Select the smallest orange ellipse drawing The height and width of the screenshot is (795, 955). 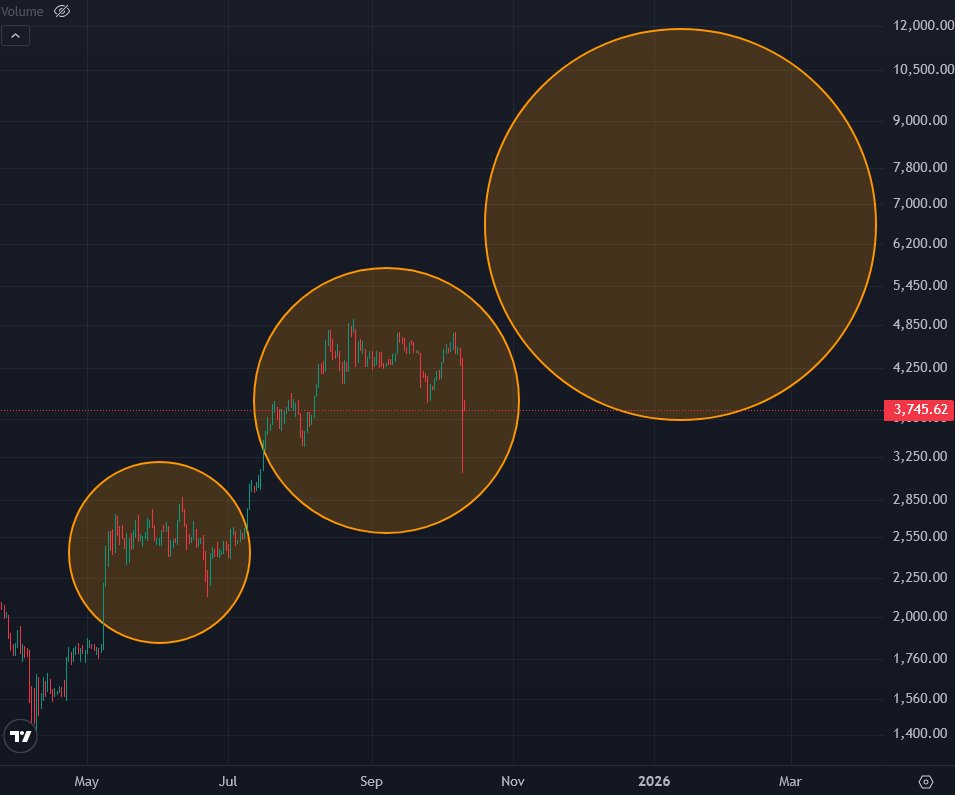tap(160, 552)
